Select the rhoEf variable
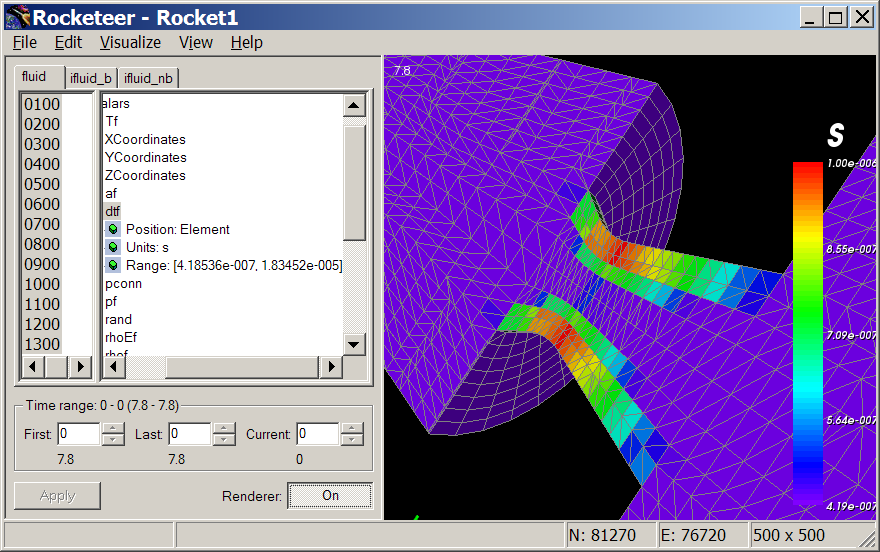 coord(121,338)
